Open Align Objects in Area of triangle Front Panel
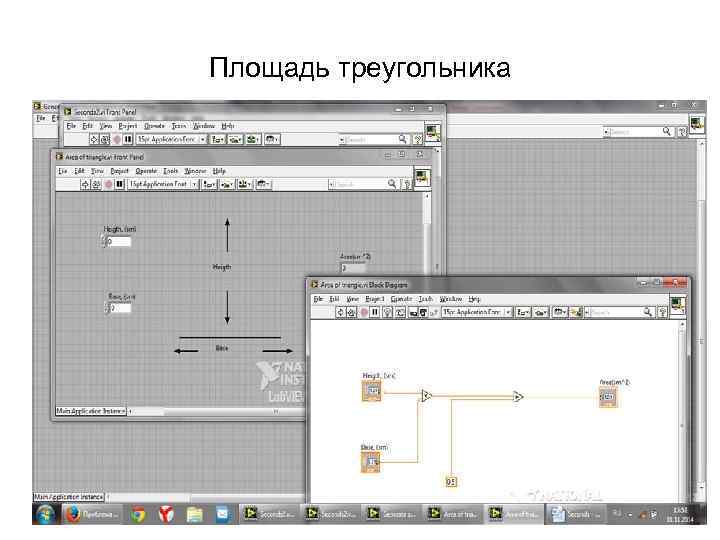This screenshot has width=720, height=540. click(x=209, y=185)
